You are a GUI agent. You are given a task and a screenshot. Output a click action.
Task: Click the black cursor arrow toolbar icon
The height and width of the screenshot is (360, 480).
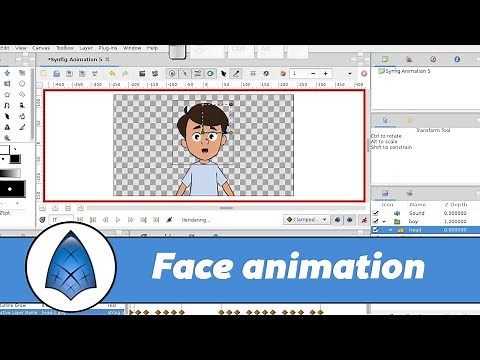coord(223,73)
